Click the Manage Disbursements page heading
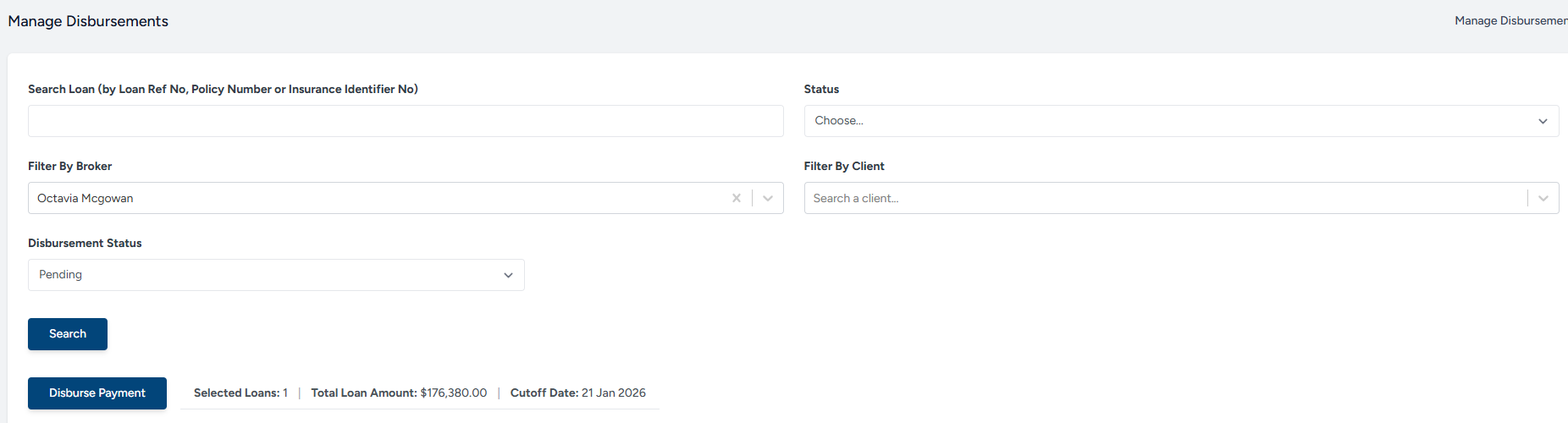 pos(88,21)
